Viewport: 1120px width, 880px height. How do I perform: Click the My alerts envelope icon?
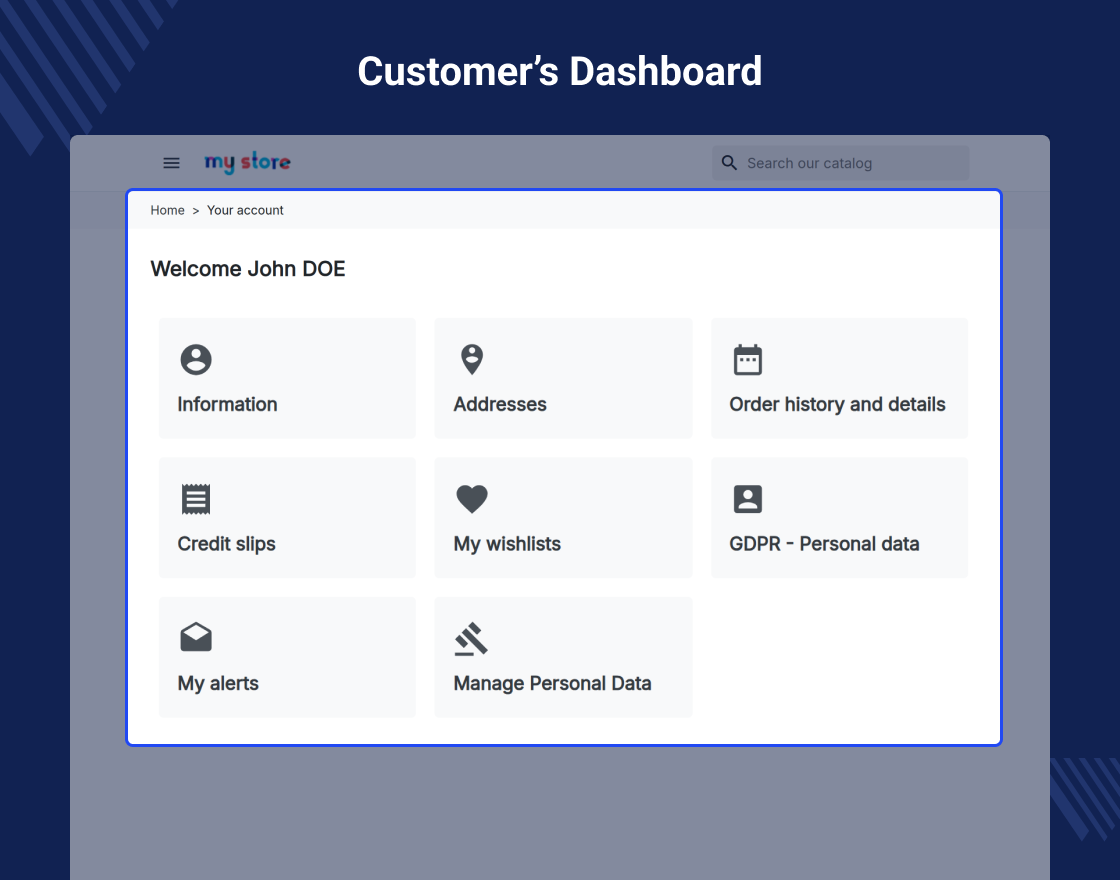pos(196,637)
